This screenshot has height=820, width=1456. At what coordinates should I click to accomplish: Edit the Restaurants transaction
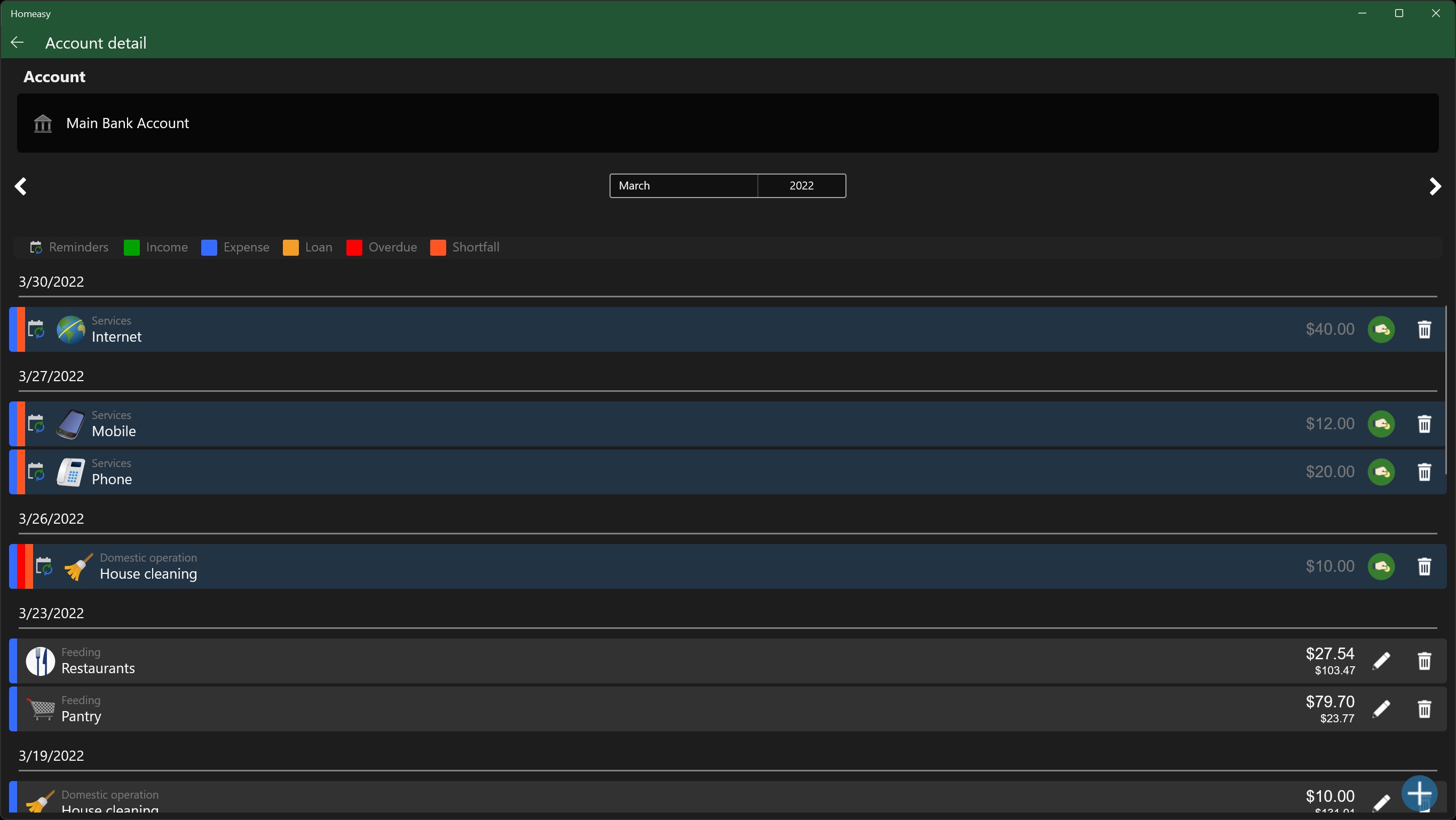pyautogui.click(x=1381, y=660)
